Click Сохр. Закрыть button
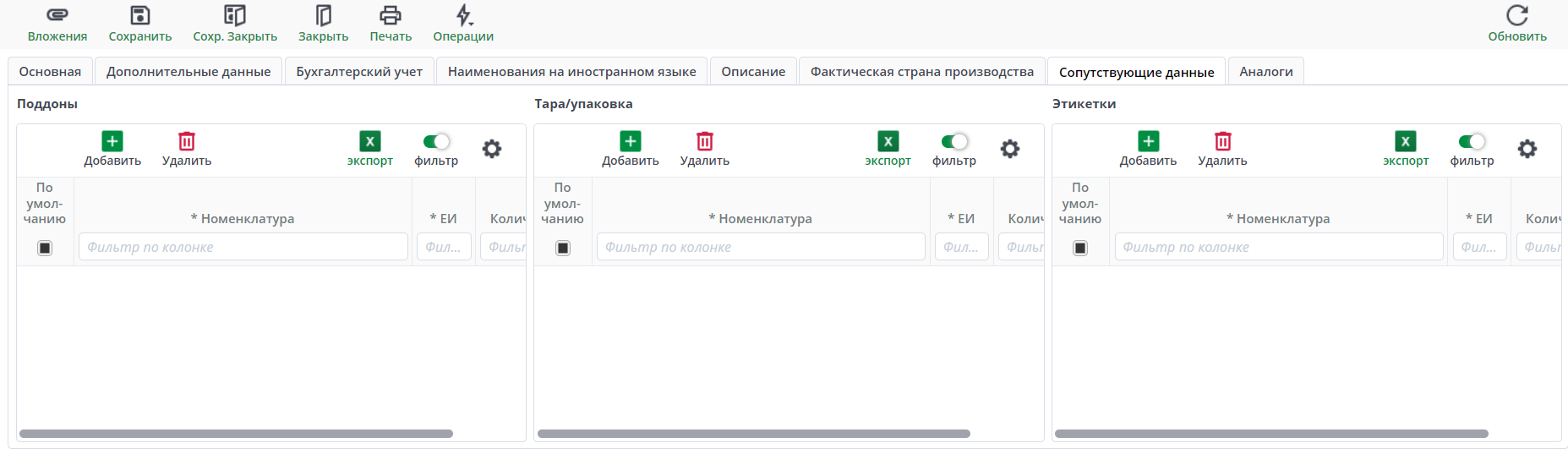This screenshot has width=1568, height=454. pyautogui.click(x=235, y=15)
